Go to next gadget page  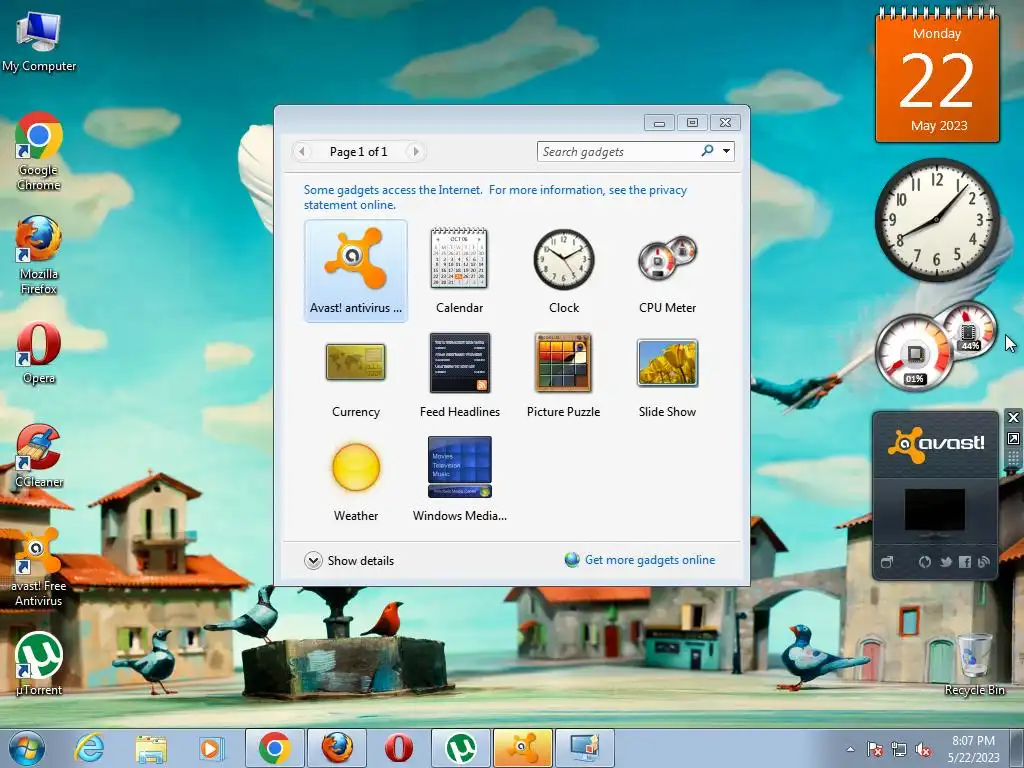pyautogui.click(x=415, y=152)
